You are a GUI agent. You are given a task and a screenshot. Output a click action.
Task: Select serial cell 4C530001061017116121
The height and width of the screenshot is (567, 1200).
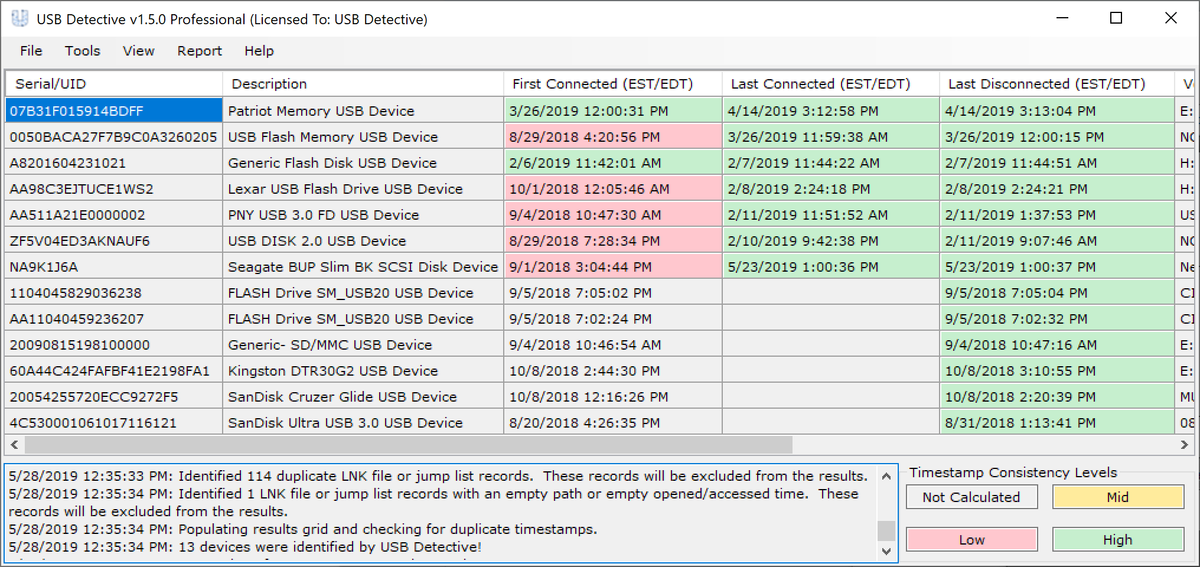coord(114,423)
